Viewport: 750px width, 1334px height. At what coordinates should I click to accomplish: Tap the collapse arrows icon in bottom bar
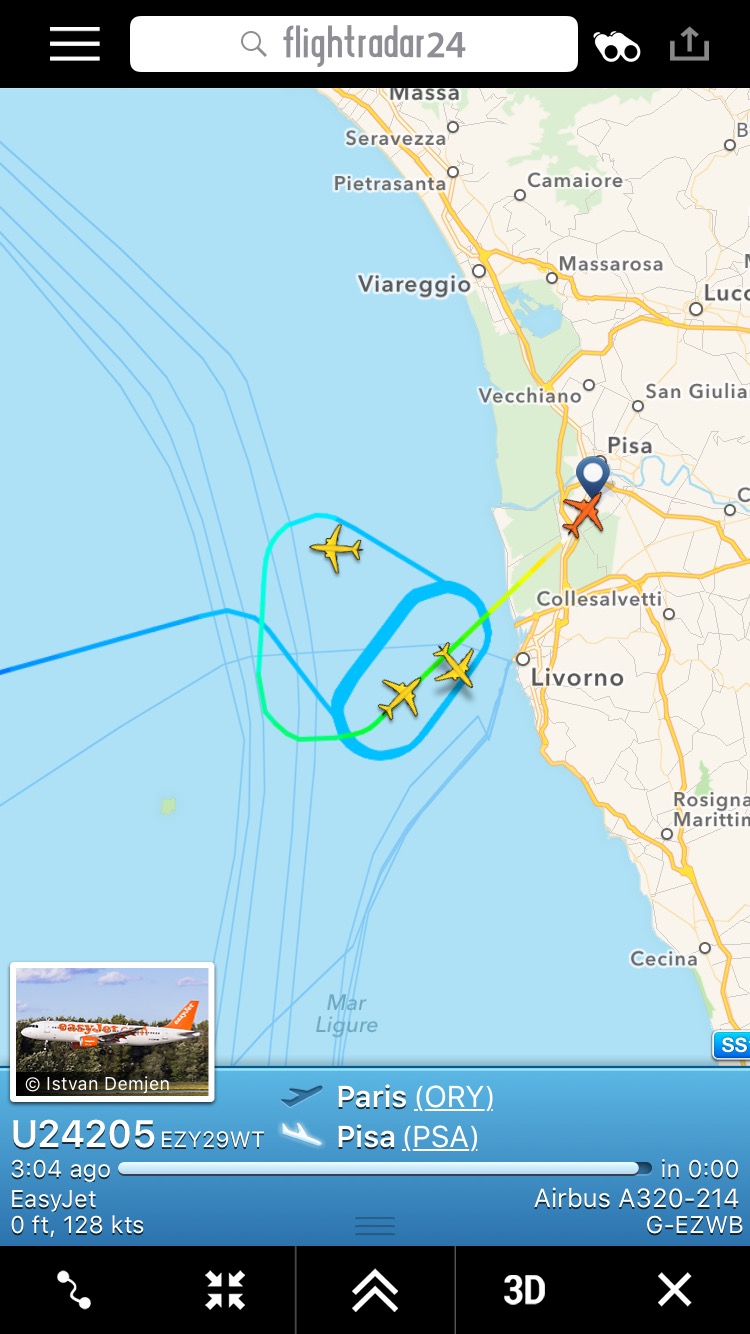pos(225,1290)
